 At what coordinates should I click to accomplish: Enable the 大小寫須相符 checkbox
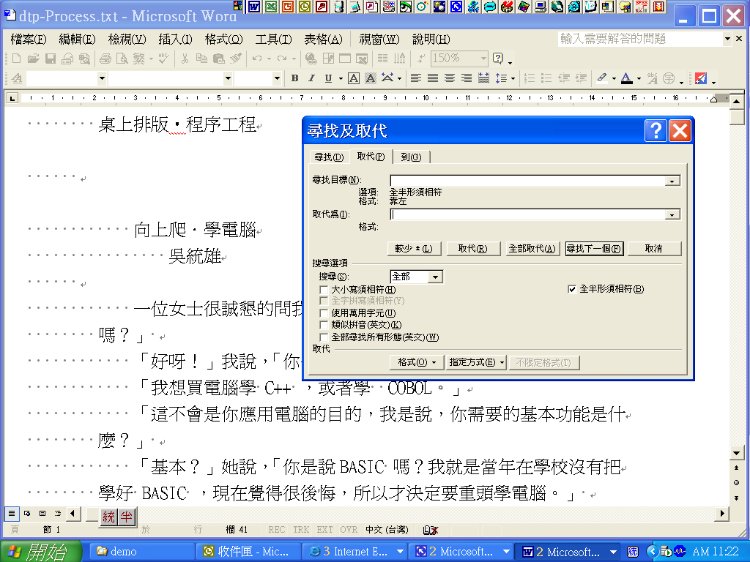[x=323, y=289]
